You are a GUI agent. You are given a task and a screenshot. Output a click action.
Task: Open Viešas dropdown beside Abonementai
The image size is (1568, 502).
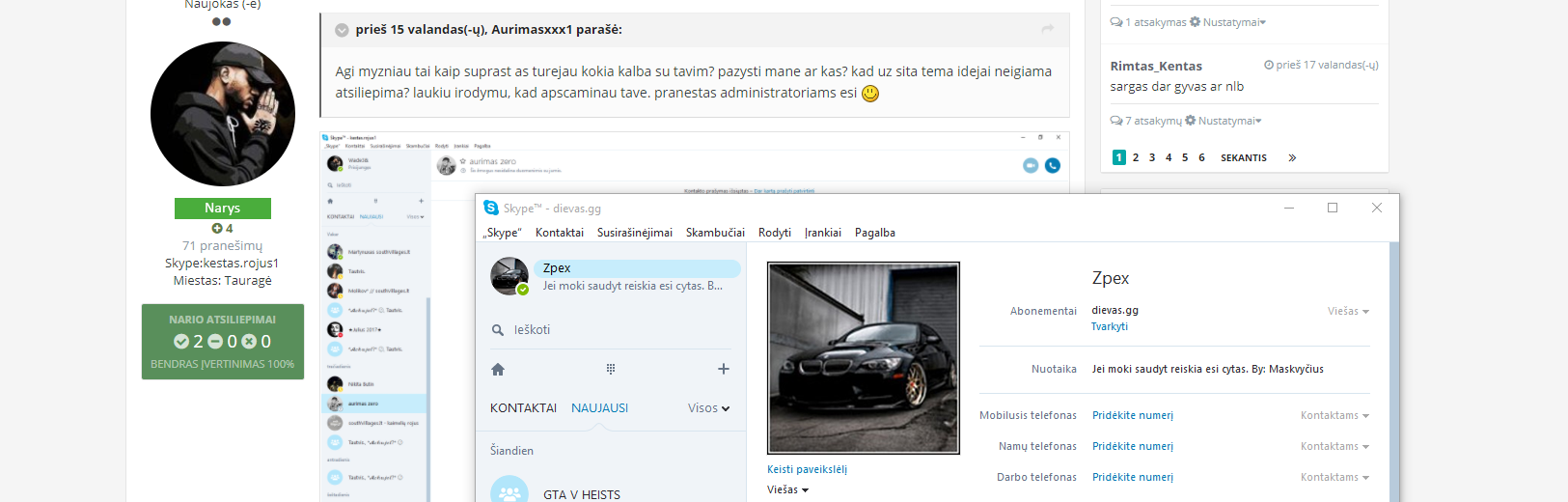point(1348,311)
